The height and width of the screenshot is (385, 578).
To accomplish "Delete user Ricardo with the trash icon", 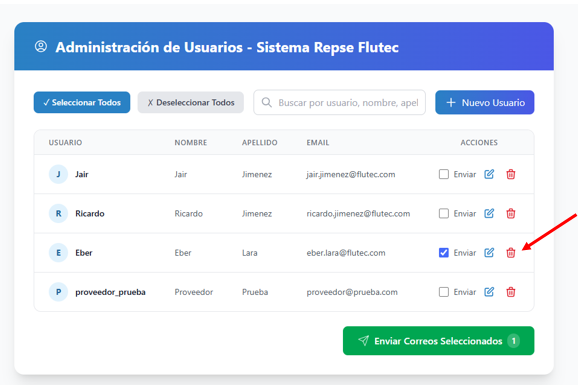I will [511, 214].
